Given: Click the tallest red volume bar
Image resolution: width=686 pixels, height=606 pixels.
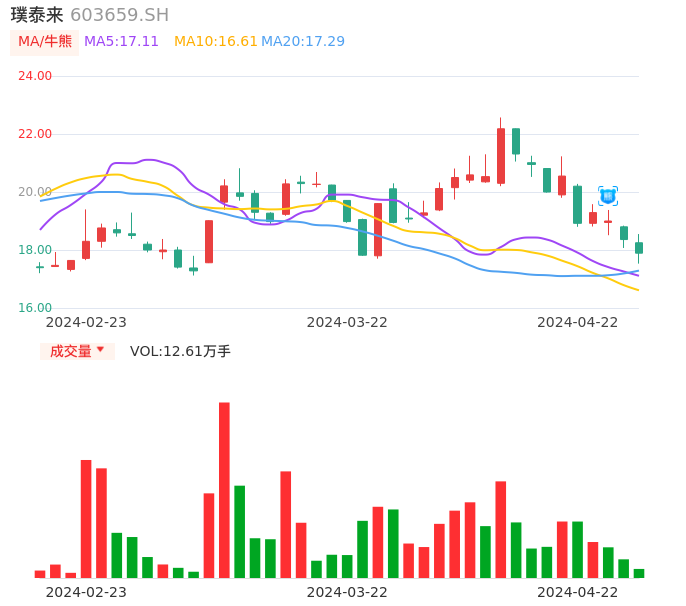Looking at the screenshot, I should (x=224, y=489).
